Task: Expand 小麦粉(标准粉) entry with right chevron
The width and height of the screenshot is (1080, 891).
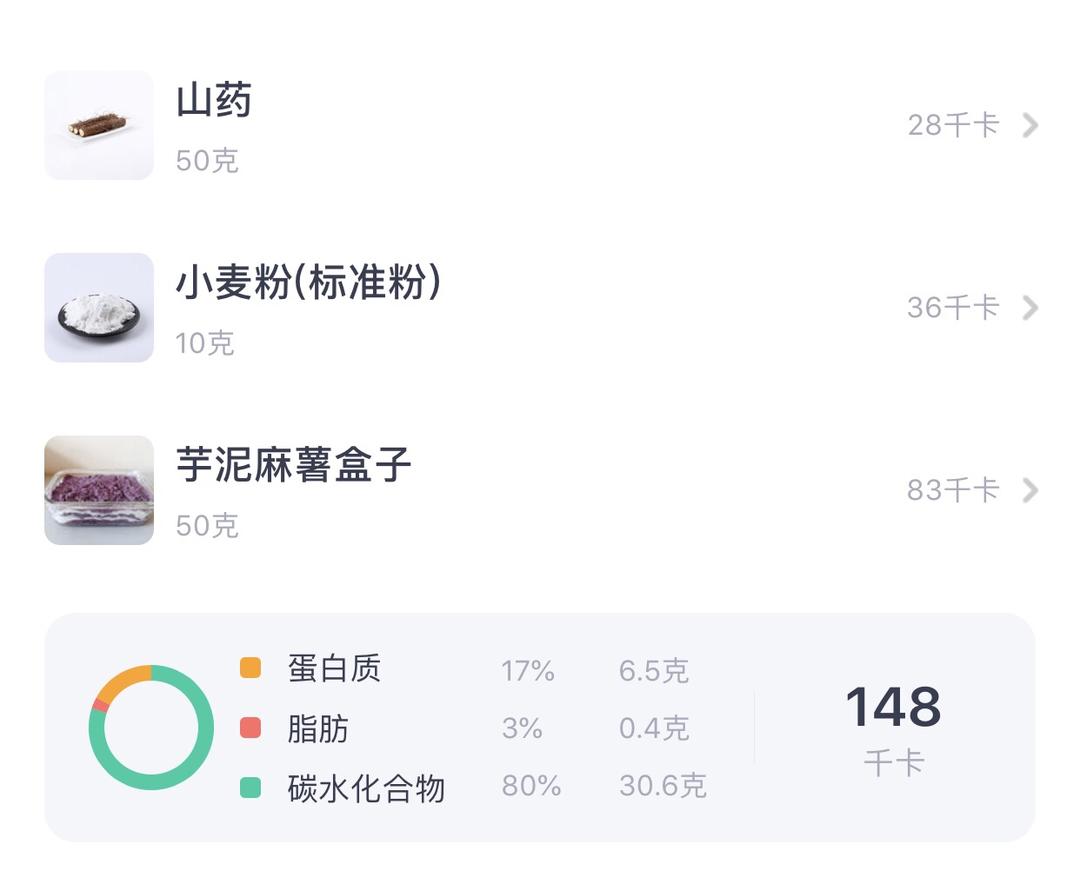Action: pos(1030,308)
